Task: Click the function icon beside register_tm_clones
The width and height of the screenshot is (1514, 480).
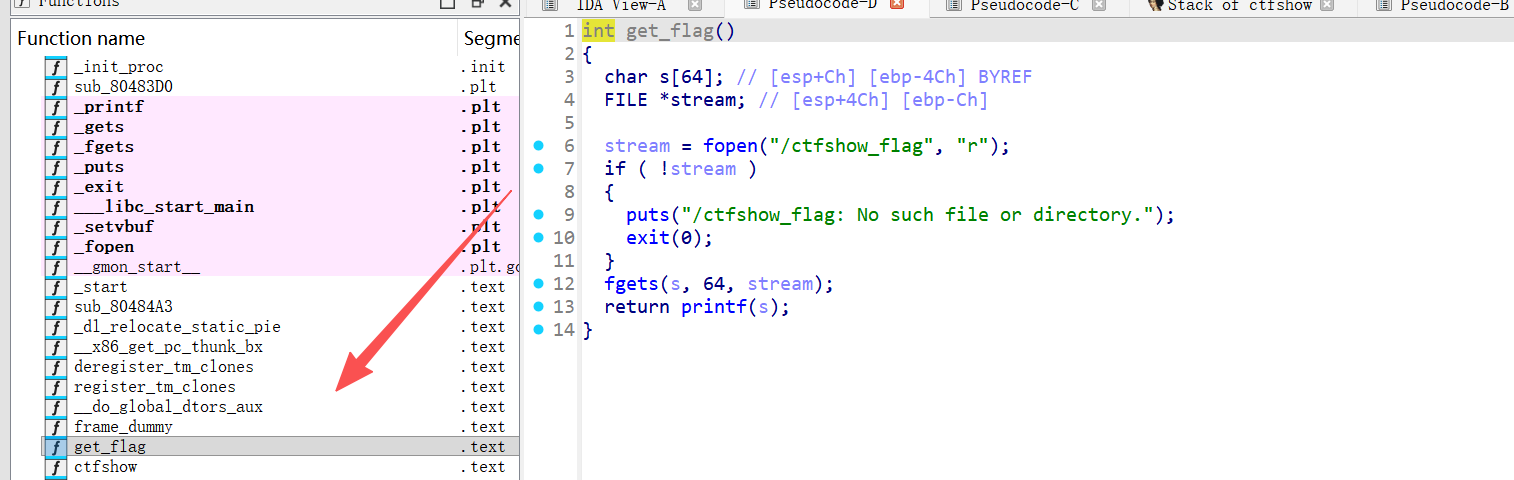Action: click(55, 387)
